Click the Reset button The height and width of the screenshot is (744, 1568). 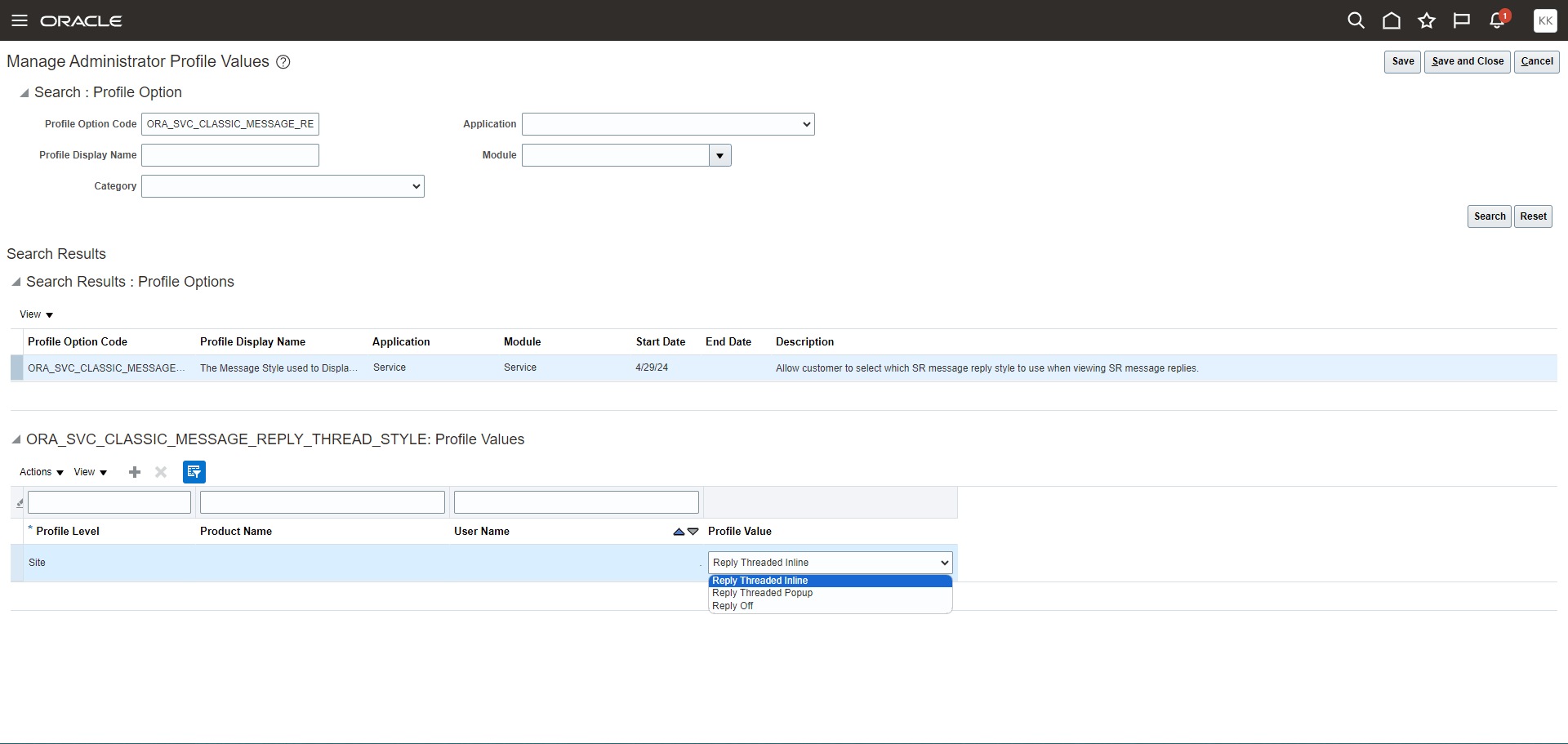tap(1533, 216)
